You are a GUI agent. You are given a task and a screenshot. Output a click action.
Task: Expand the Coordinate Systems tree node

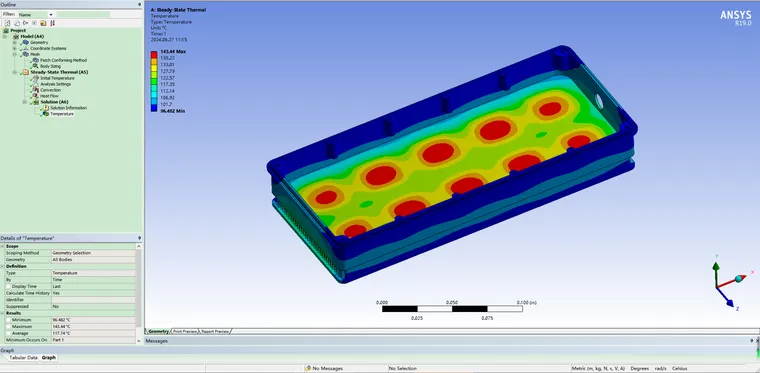tap(15, 48)
